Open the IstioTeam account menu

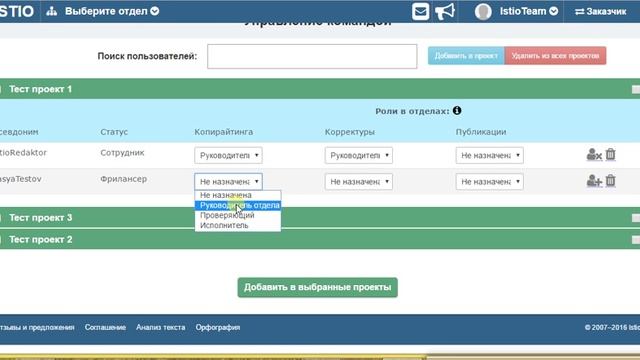click(x=529, y=11)
